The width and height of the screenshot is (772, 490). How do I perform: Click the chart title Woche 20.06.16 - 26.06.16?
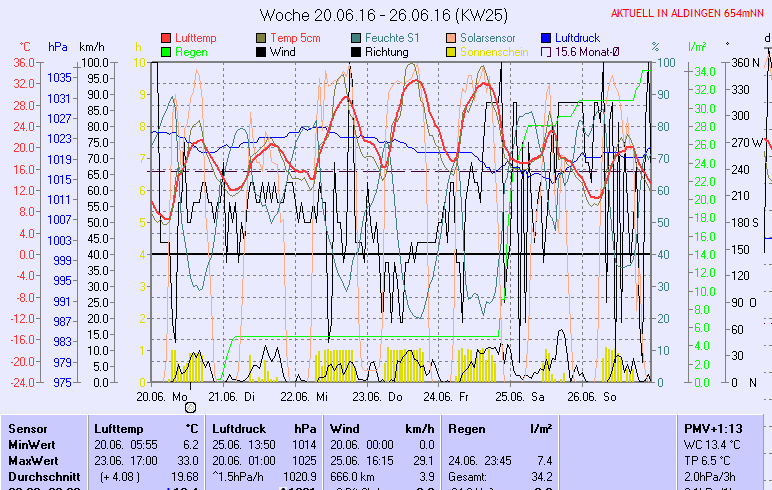coord(384,15)
